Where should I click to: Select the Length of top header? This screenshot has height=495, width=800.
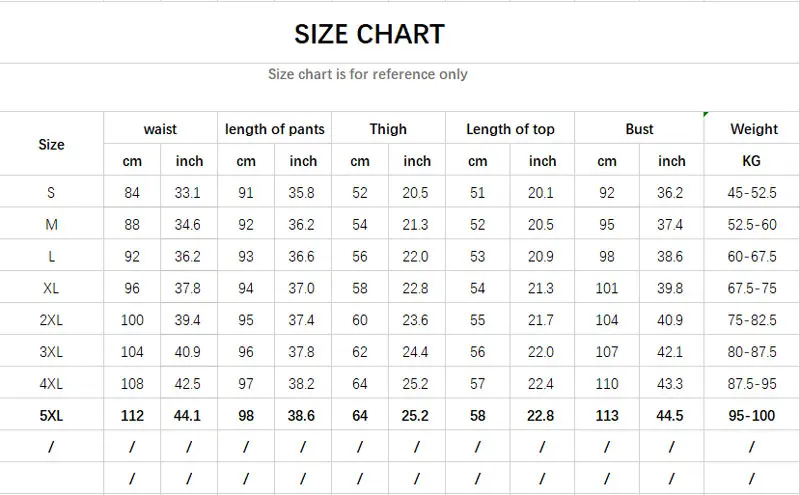(x=510, y=129)
